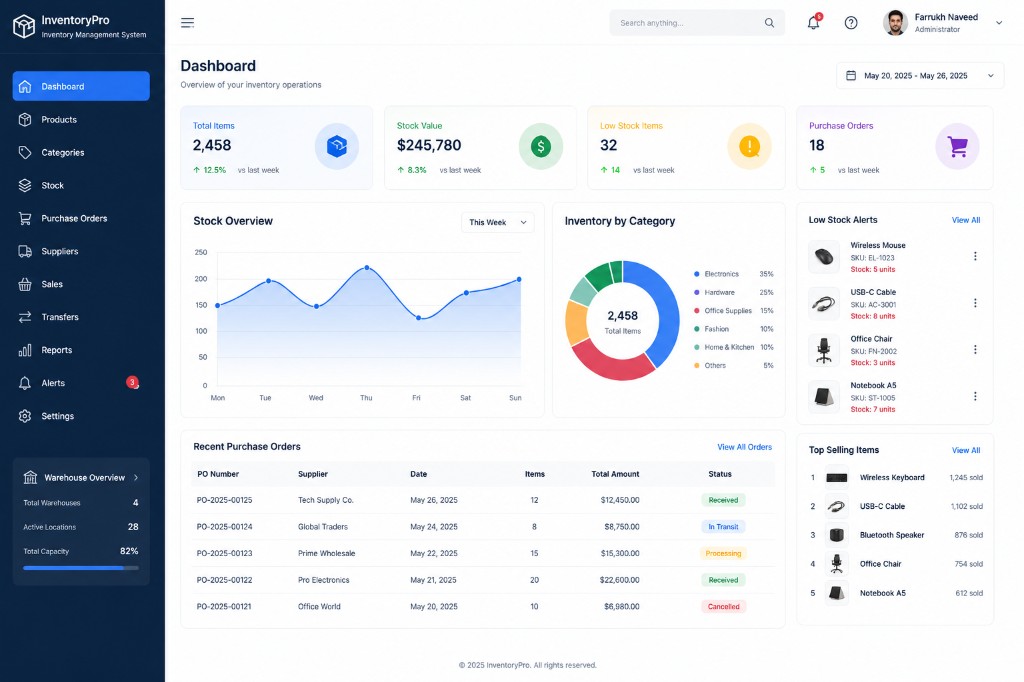Screen dimensions: 1024x682
Task: Click the search magnifier icon
Action: 769,23
